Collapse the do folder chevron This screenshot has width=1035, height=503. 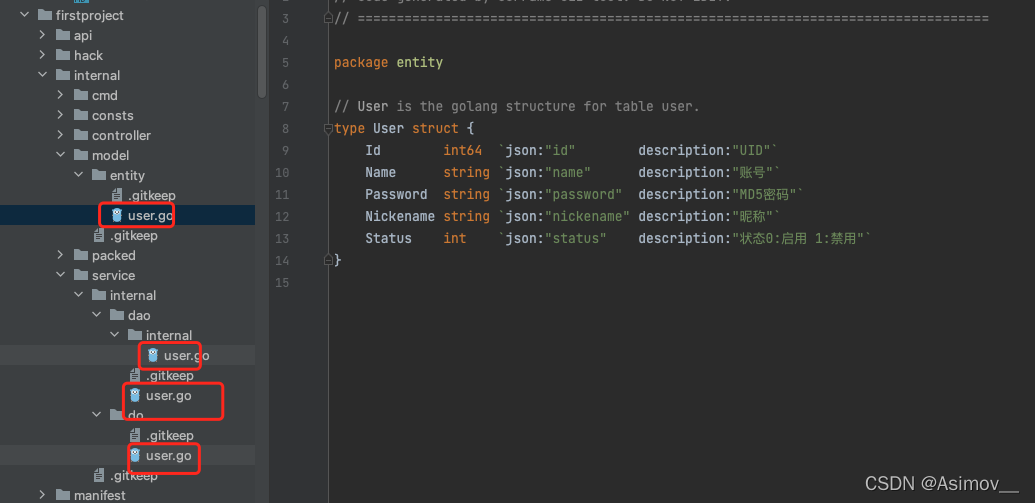(96, 415)
